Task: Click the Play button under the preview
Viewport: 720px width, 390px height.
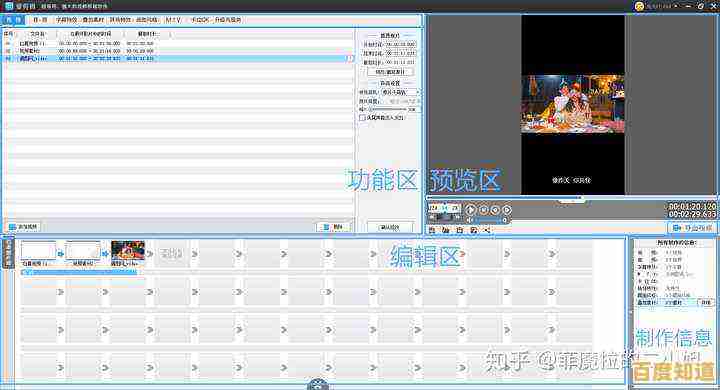Action: (471, 210)
